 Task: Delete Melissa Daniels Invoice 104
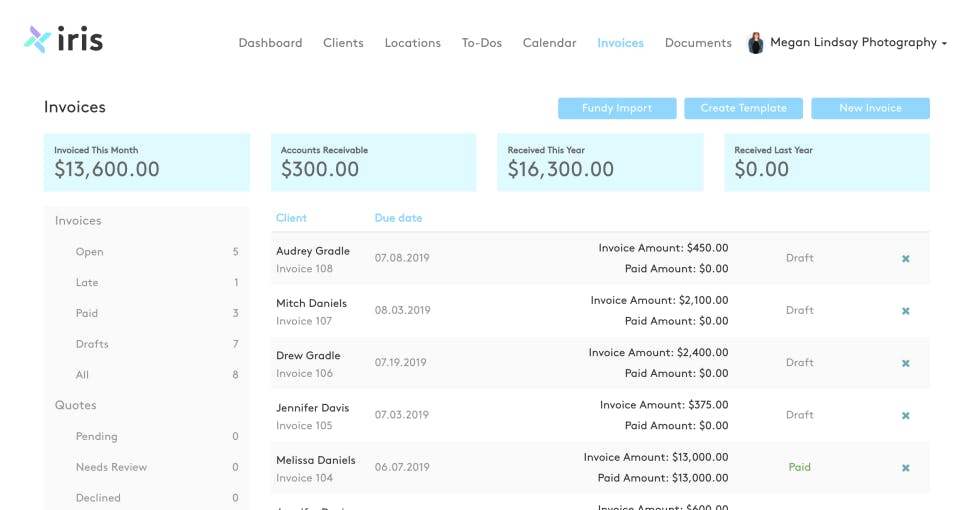tap(906, 468)
